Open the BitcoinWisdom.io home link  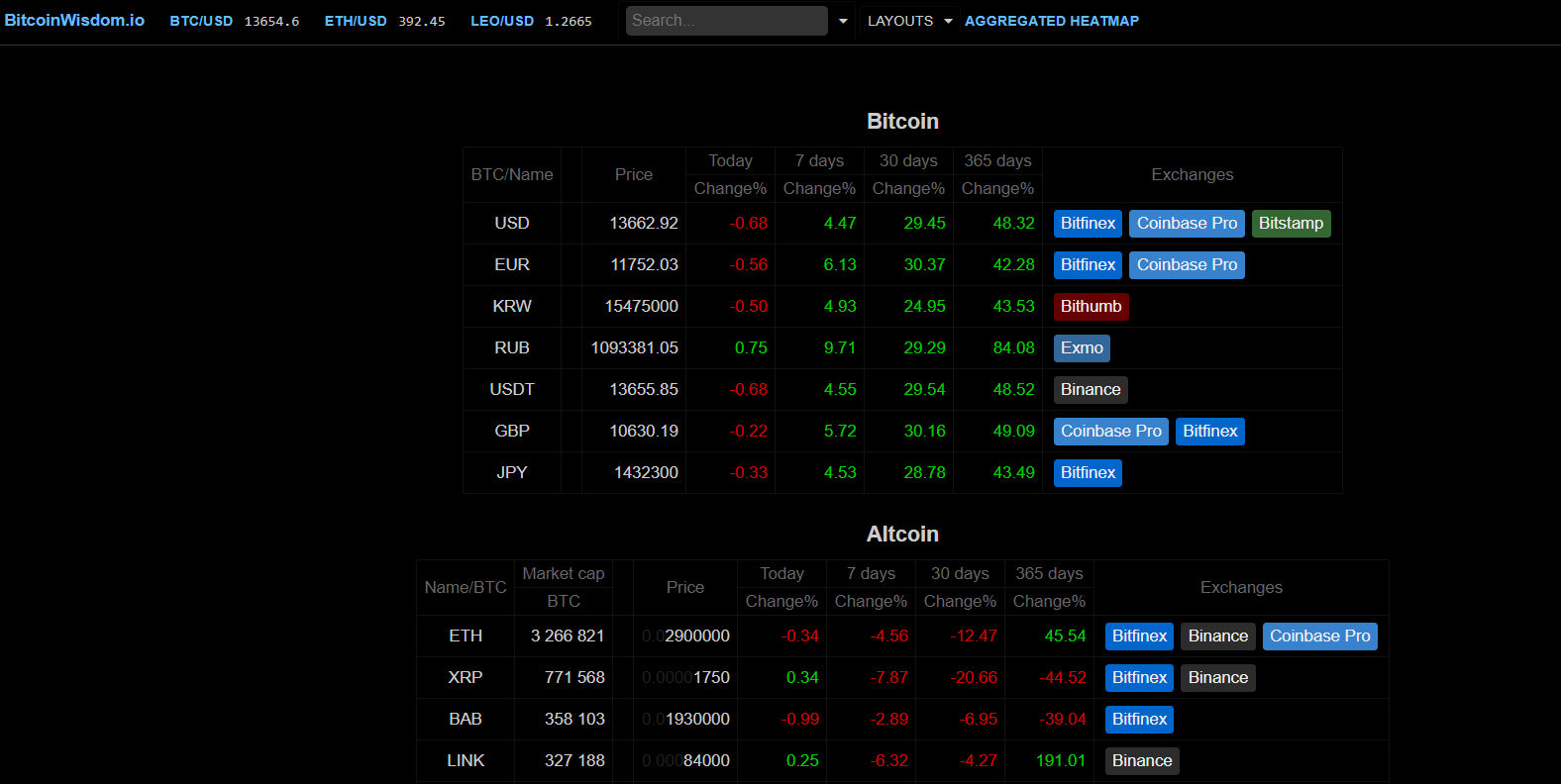[74, 20]
